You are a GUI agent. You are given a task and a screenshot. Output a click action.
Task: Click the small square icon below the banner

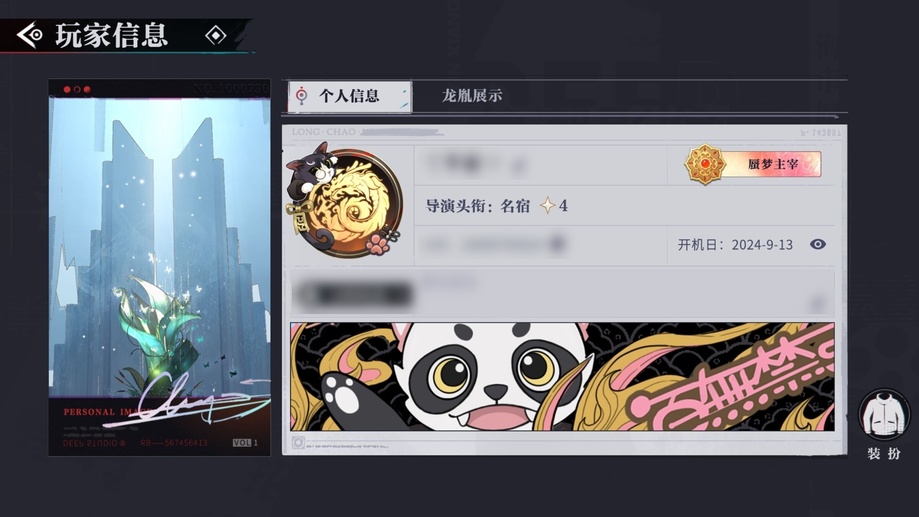point(298,443)
